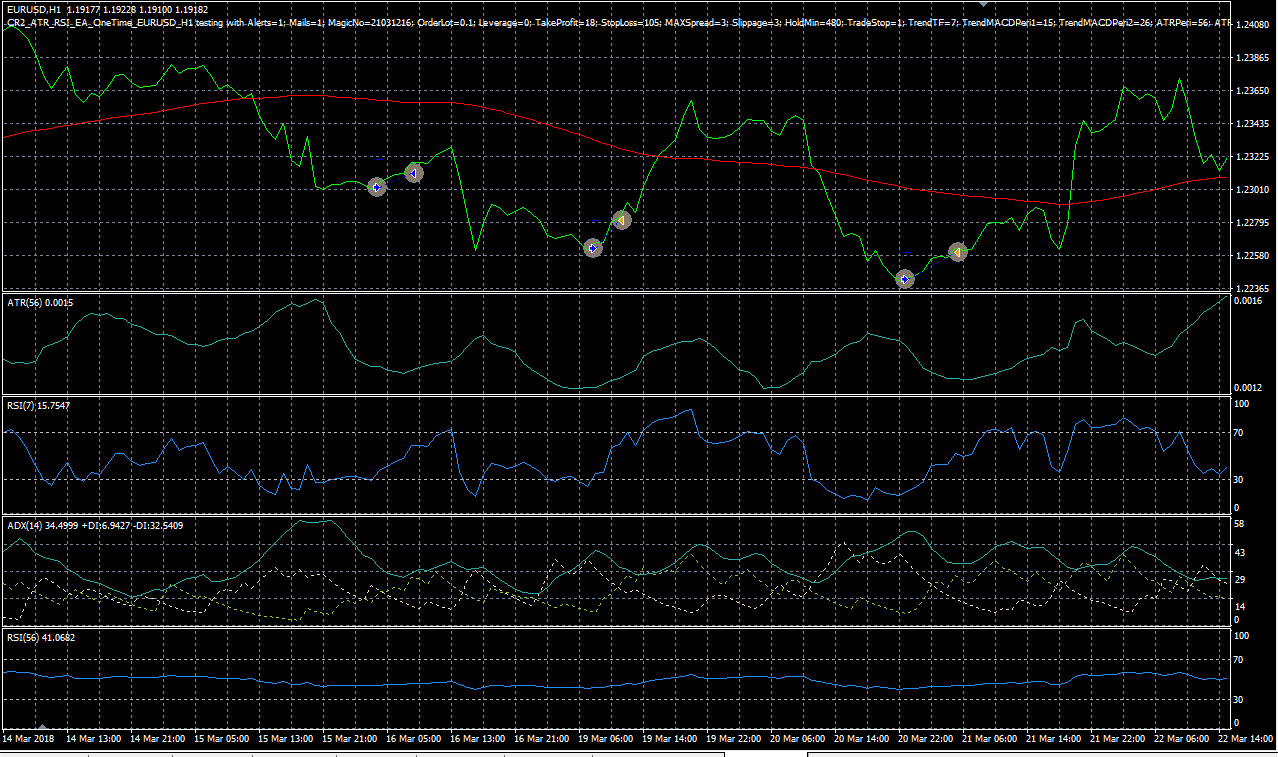Click the 21 Mar 14:00 time label
This screenshot has height=757, width=1278.
[x=1054, y=738]
